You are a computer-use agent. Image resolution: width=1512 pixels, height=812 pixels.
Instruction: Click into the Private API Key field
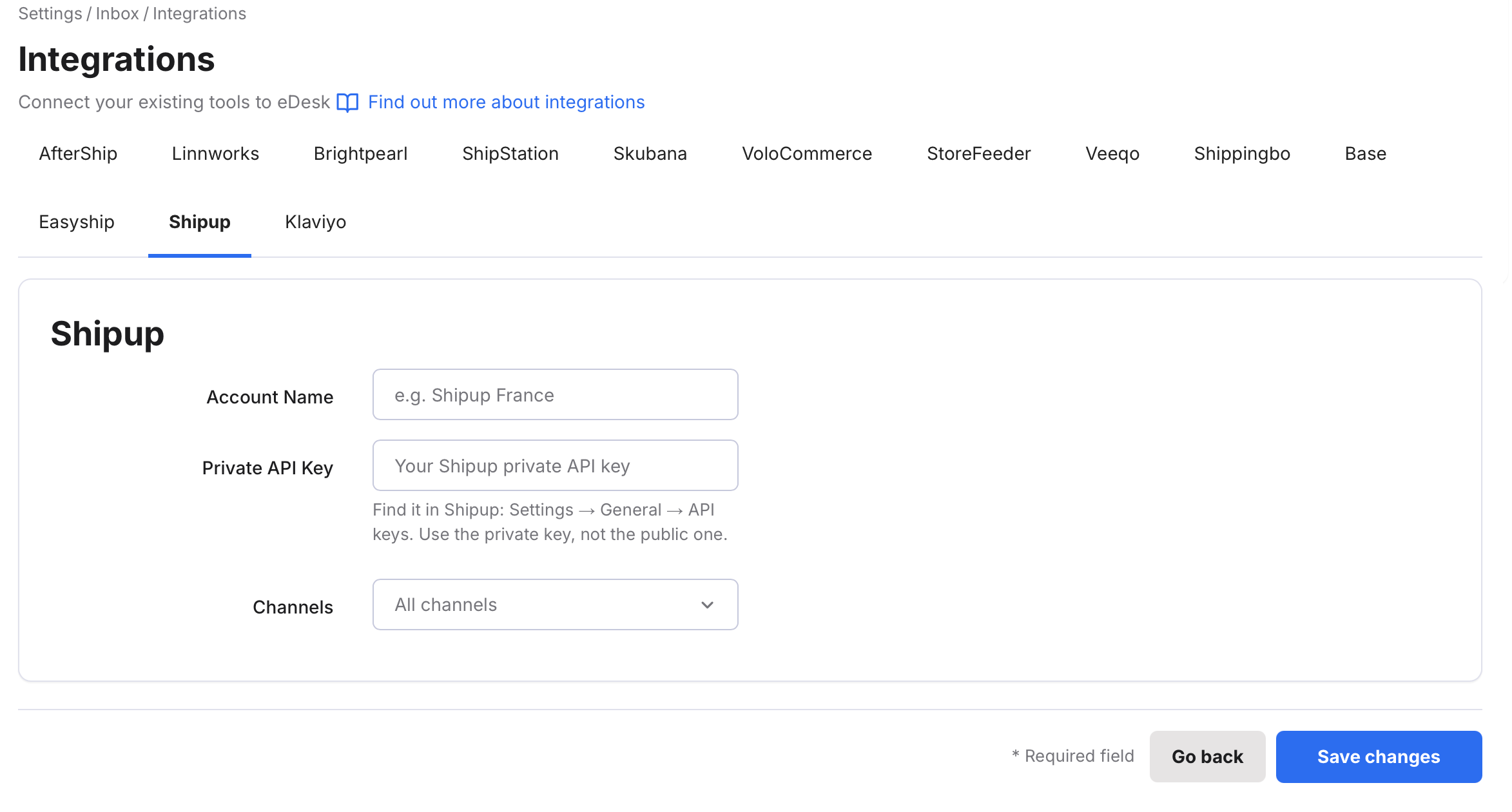pos(555,466)
